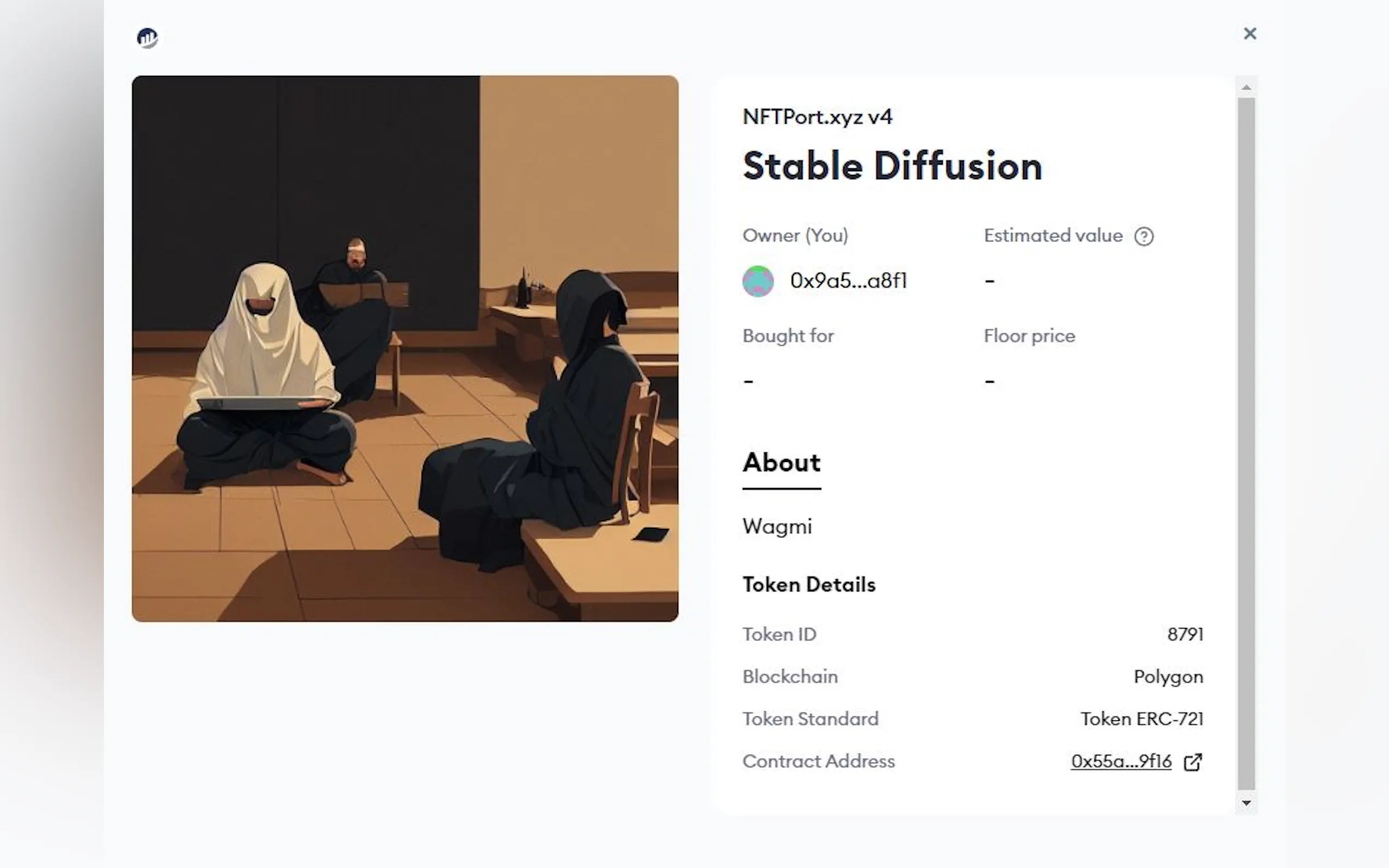Click the Estimated value help question icon
The width and height of the screenshot is (1389, 868).
tap(1143, 237)
